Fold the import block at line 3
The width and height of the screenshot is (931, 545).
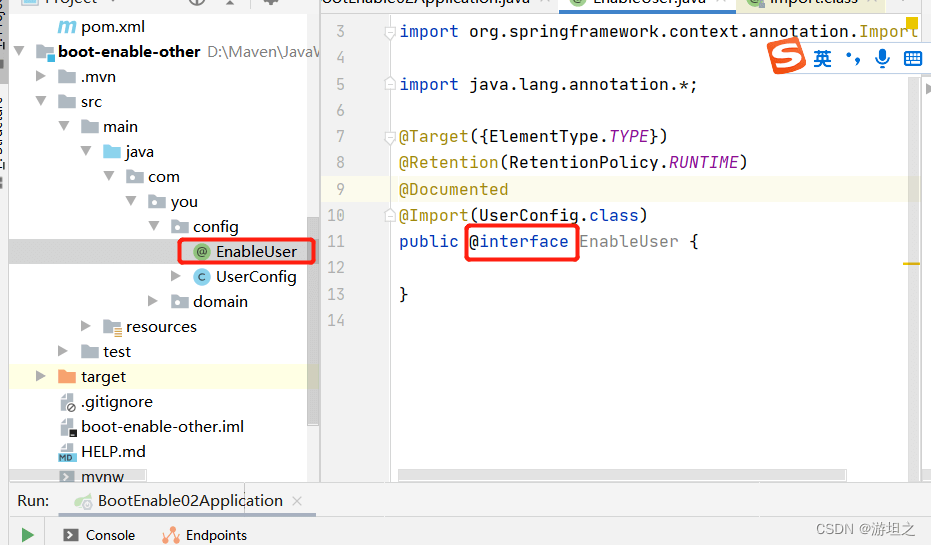(390, 32)
